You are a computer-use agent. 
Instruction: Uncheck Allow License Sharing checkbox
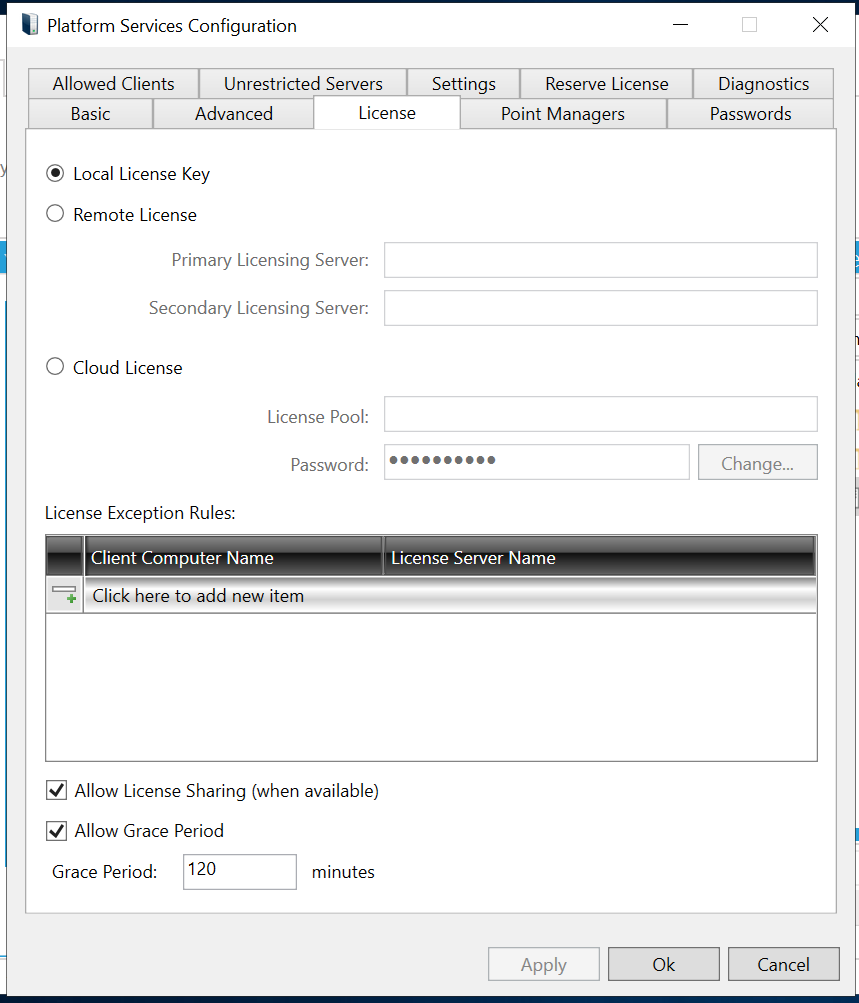pyautogui.click(x=57, y=791)
